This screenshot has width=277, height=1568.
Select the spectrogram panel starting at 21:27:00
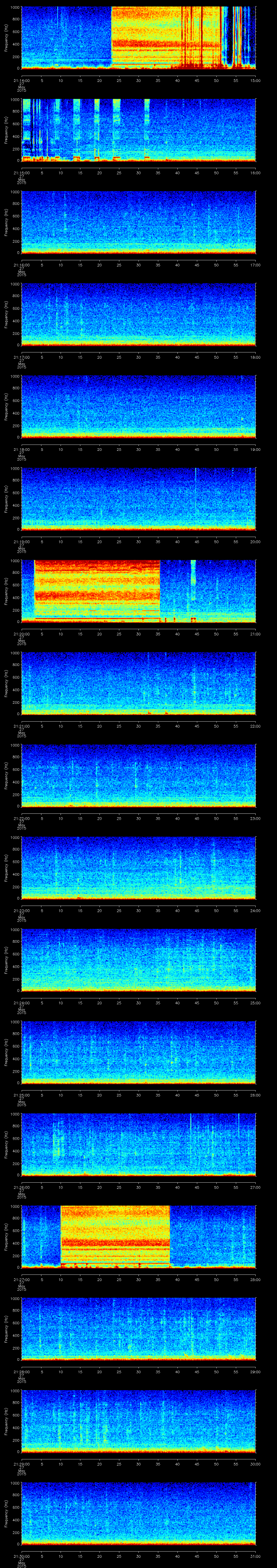[x=138, y=1237]
